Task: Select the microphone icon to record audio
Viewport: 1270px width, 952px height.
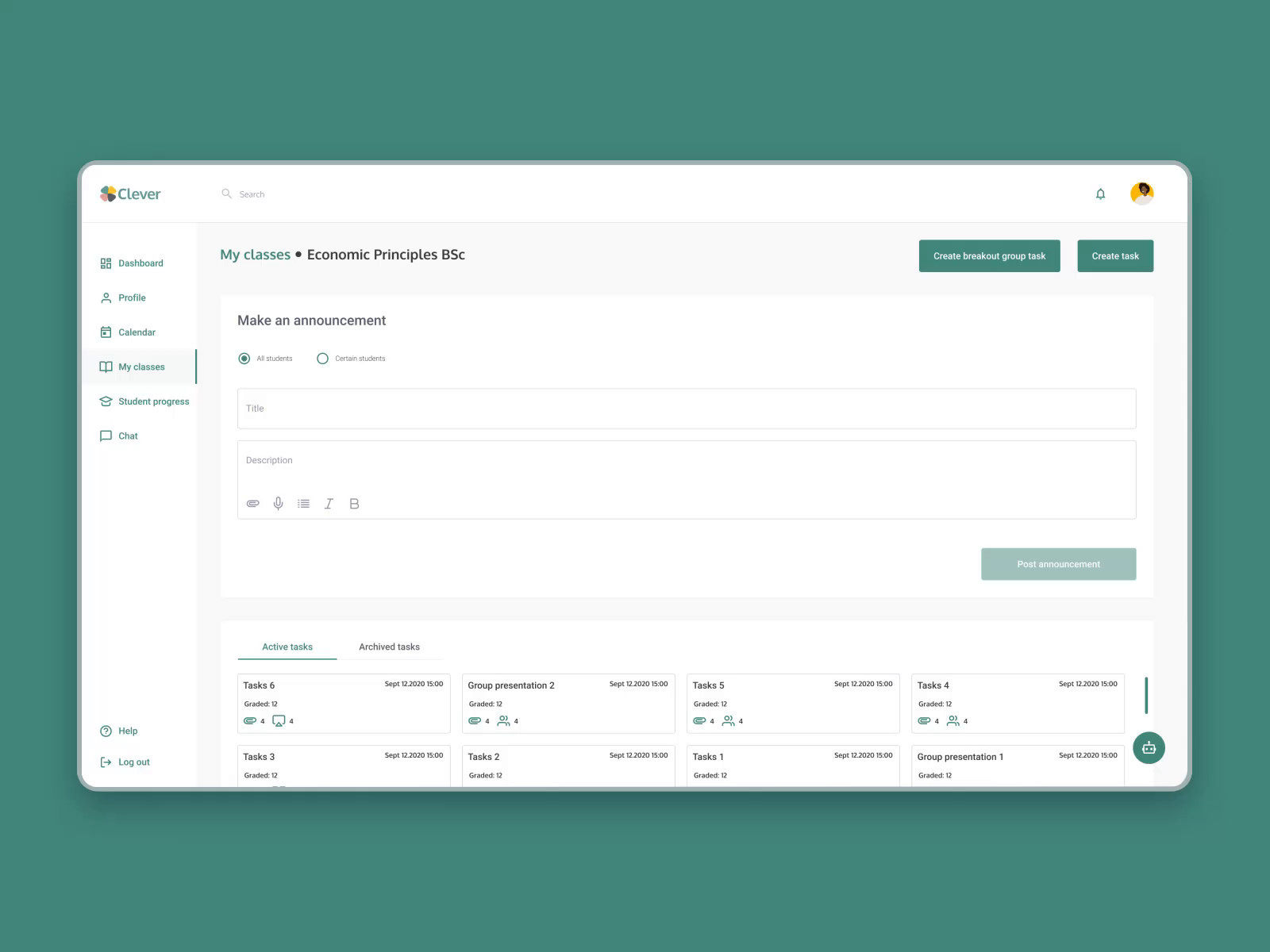Action: tap(278, 503)
